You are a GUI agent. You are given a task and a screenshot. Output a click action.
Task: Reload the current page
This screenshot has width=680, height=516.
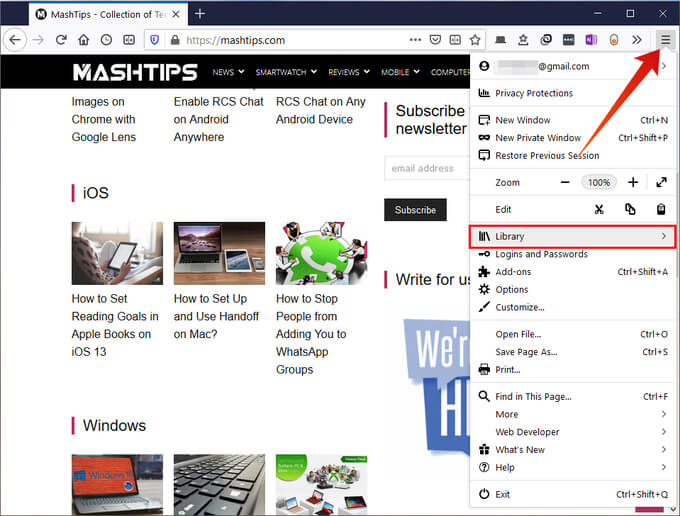point(61,40)
